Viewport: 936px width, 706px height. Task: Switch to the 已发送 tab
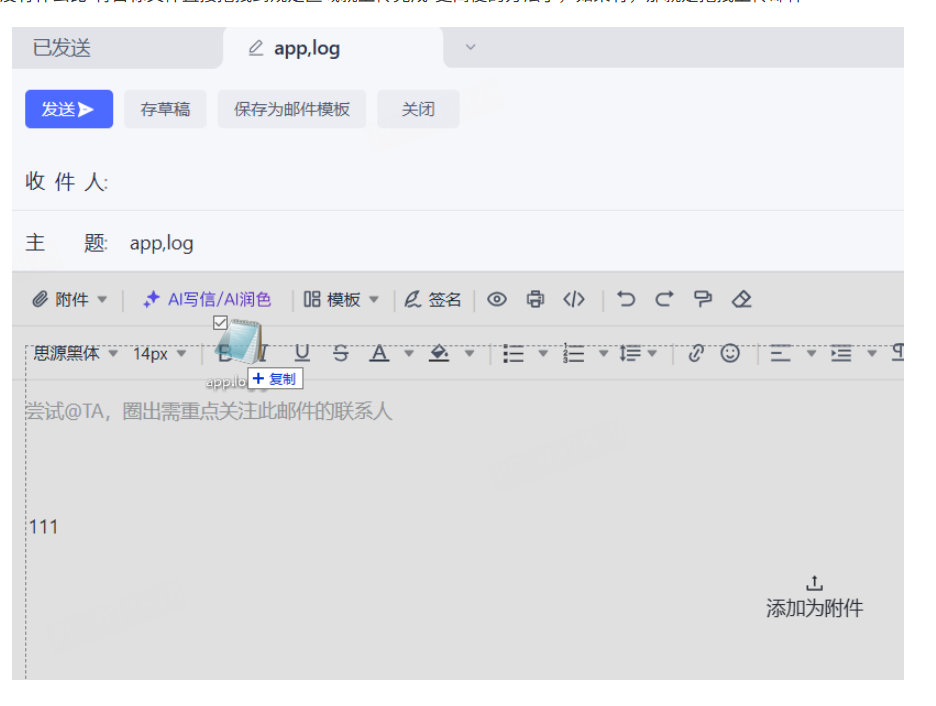(61, 48)
